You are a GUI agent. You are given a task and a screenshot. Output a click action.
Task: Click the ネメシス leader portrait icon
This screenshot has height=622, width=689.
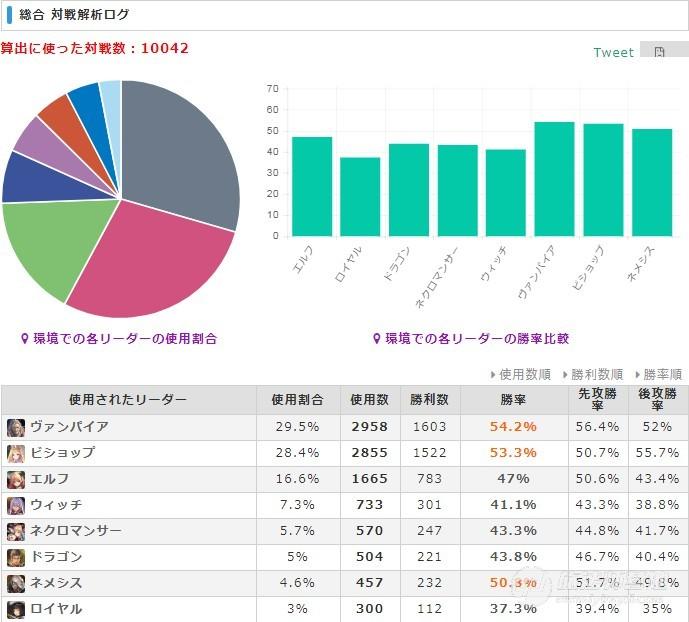[x=16, y=583]
